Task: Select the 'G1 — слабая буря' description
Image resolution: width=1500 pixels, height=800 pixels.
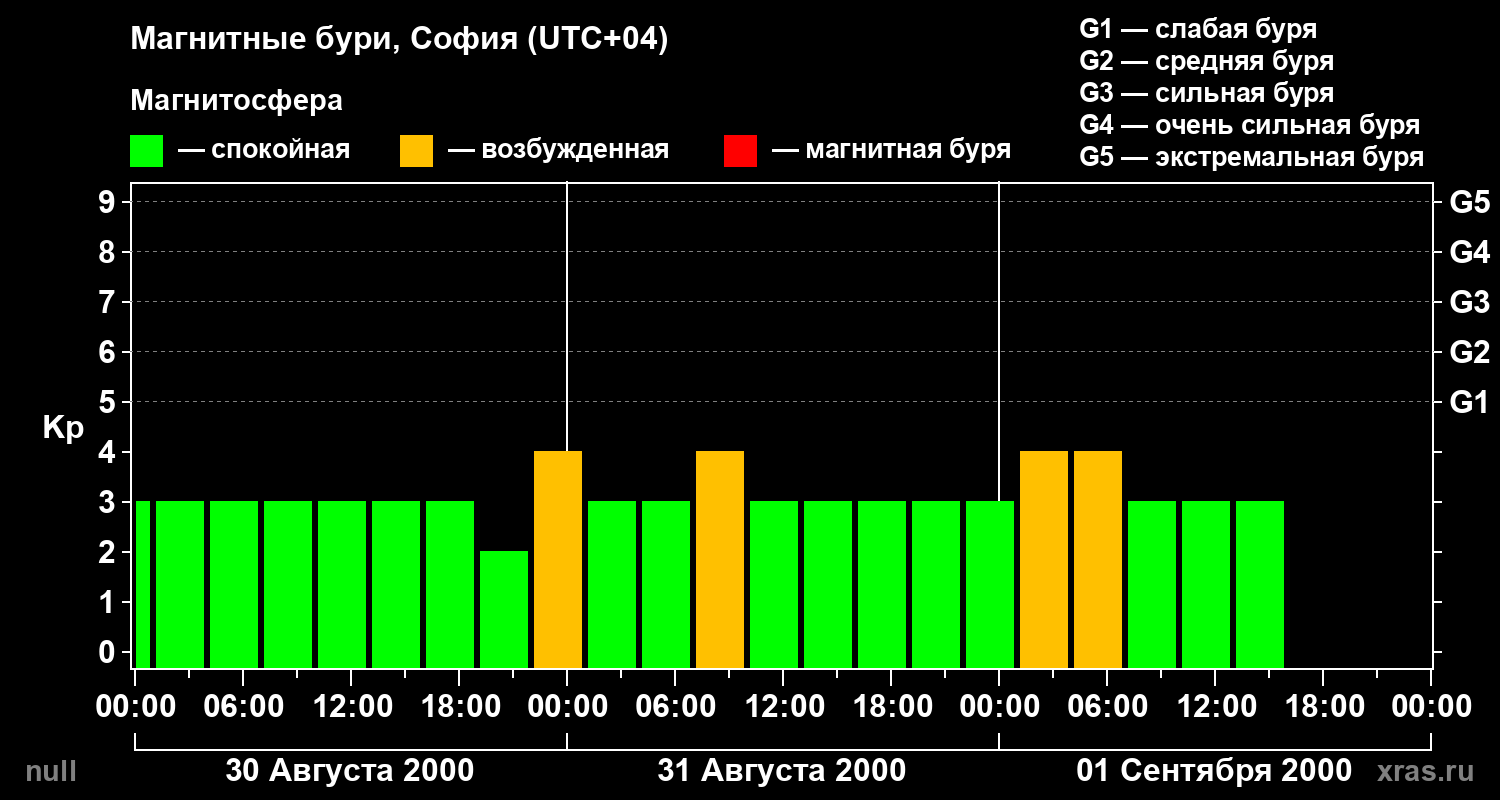Action: [x=1198, y=28]
